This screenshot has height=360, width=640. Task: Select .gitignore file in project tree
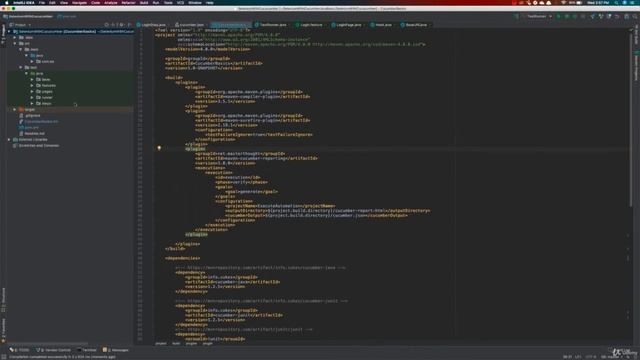pyautogui.click(x=32, y=116)
